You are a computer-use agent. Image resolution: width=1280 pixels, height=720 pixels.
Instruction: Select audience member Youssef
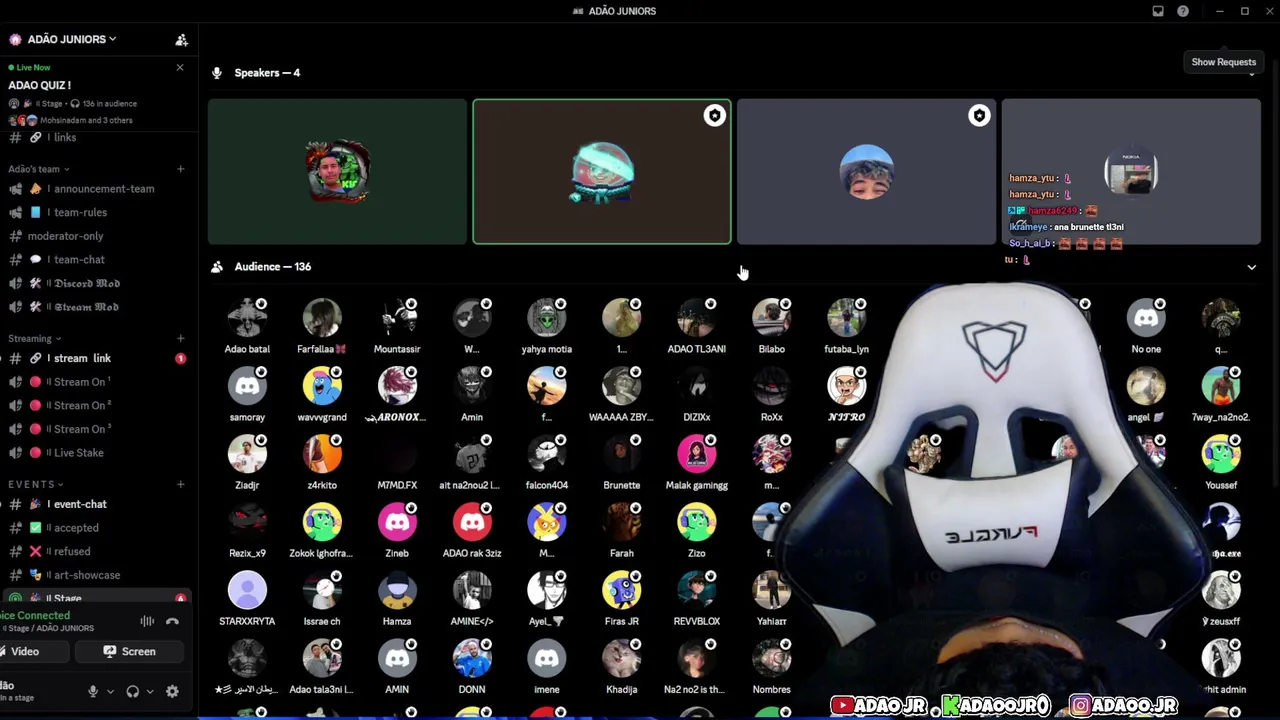pos(1221,463)
